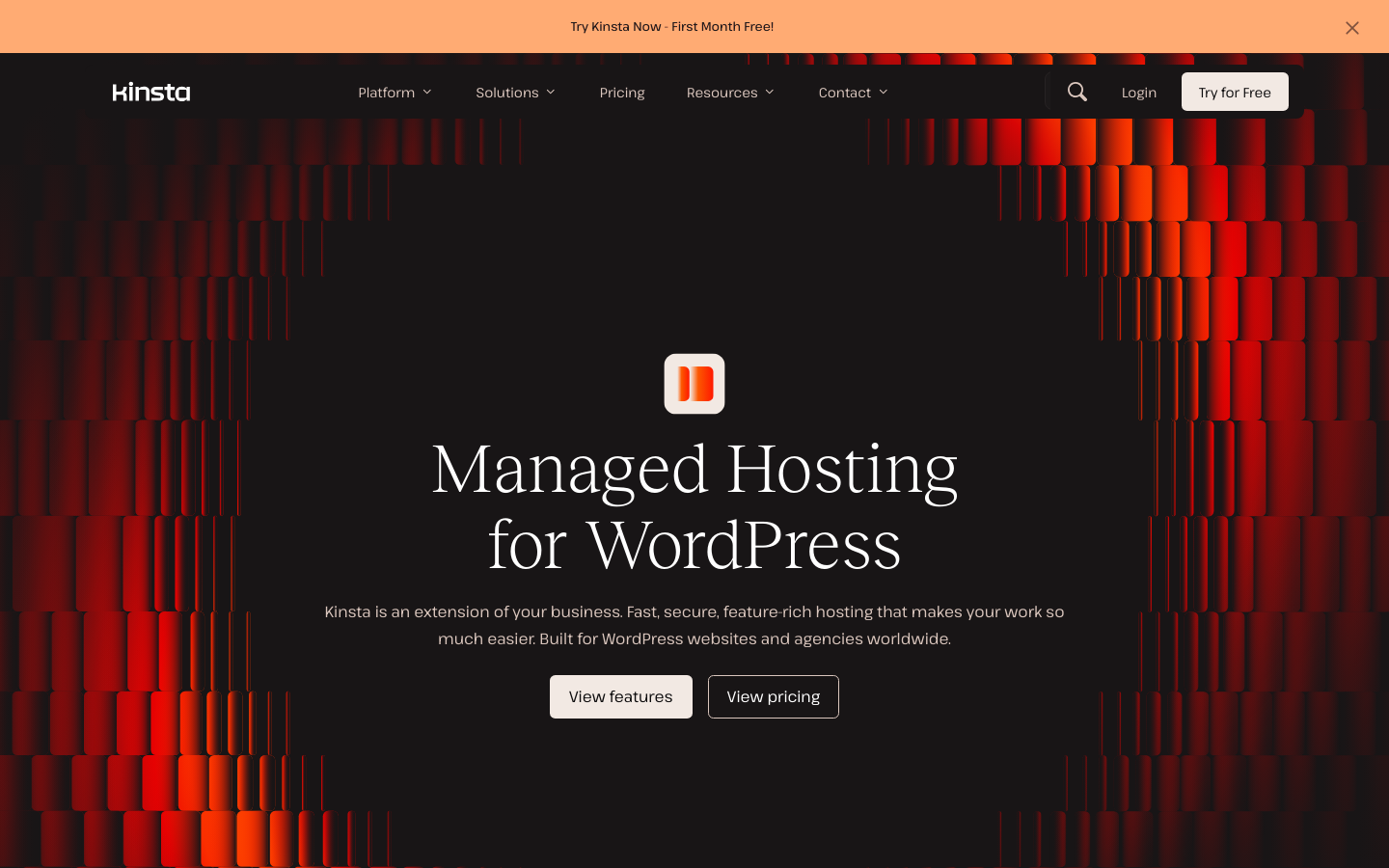Click the arrow beside Solutions
This screenshot has width=1389, height=868.
pyautogui.click(x=551, y=93)
